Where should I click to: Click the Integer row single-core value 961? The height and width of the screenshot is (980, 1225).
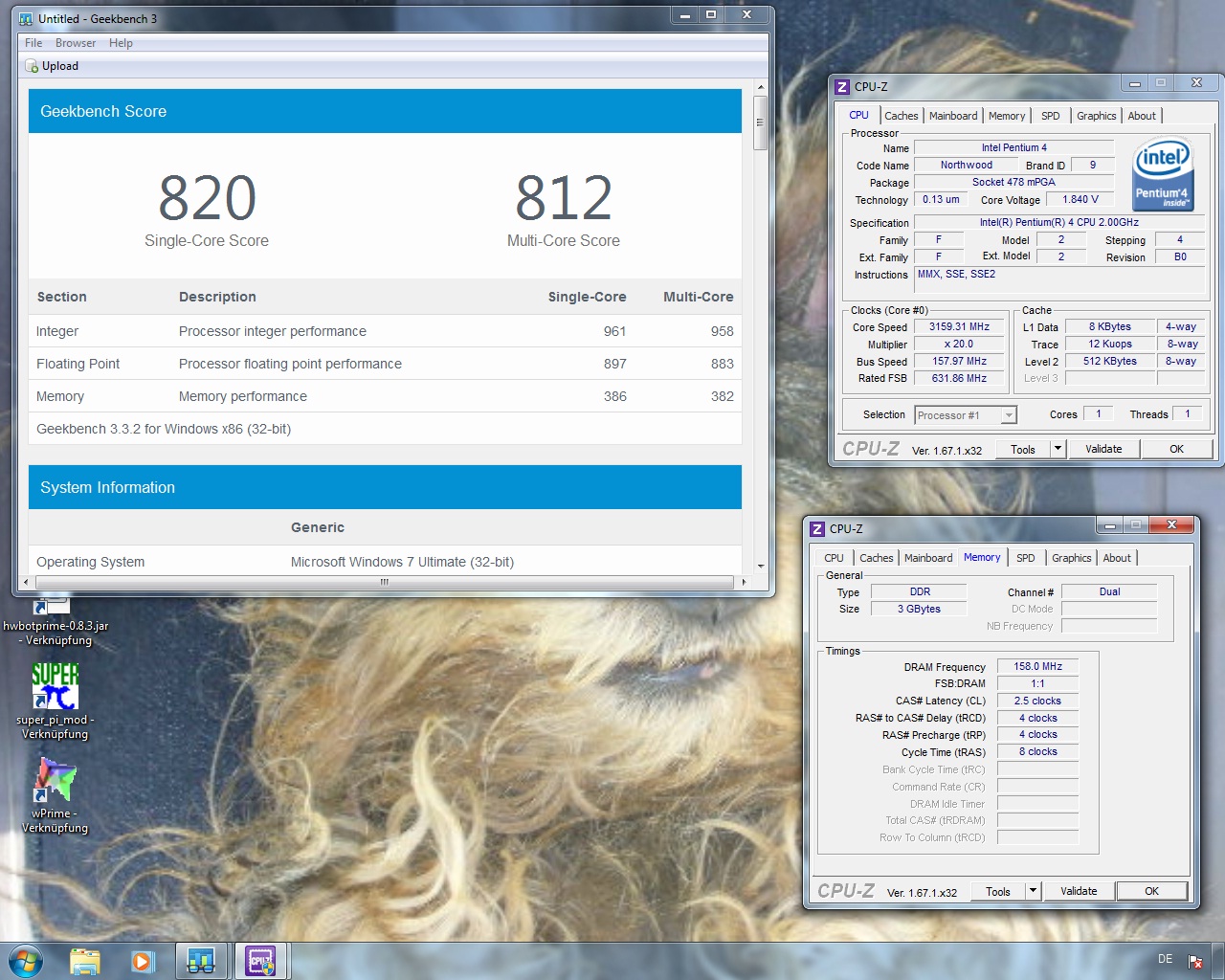coord(614,331)
